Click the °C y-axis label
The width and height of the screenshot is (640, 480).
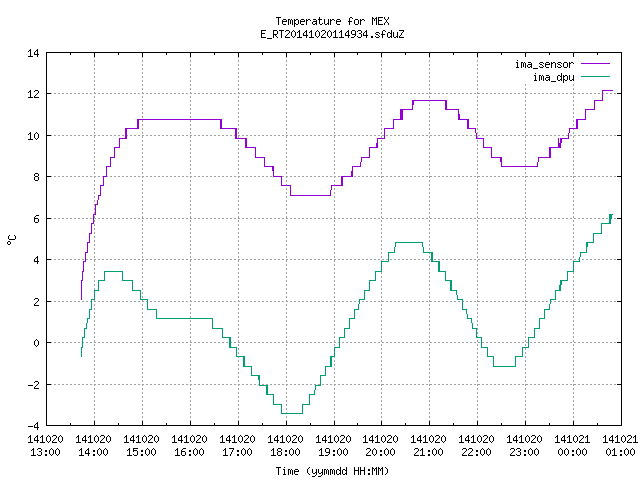(x=11, y=240)
